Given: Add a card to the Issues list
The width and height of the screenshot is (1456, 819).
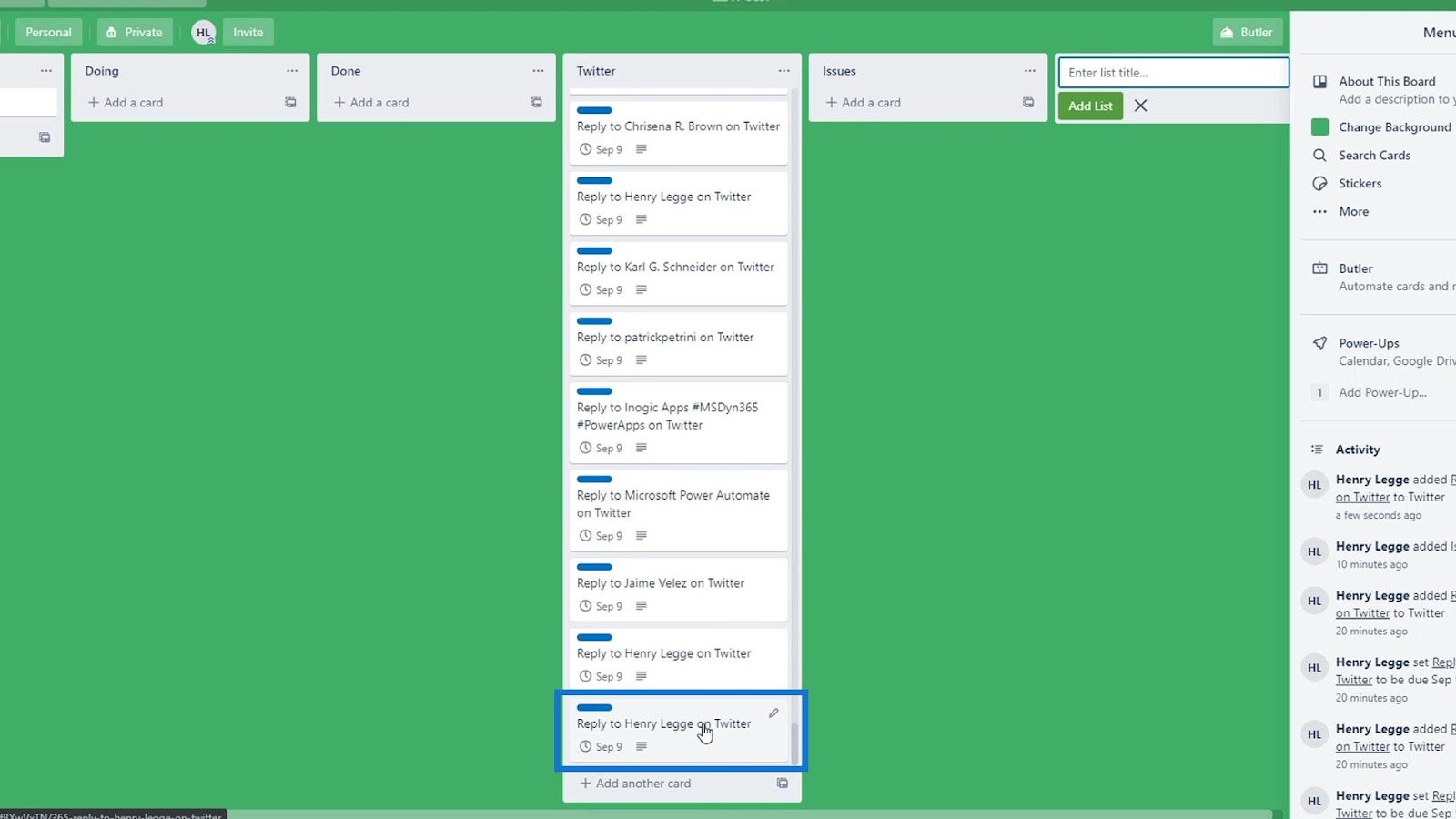Looking at the screenshot, I should point(863,102).
